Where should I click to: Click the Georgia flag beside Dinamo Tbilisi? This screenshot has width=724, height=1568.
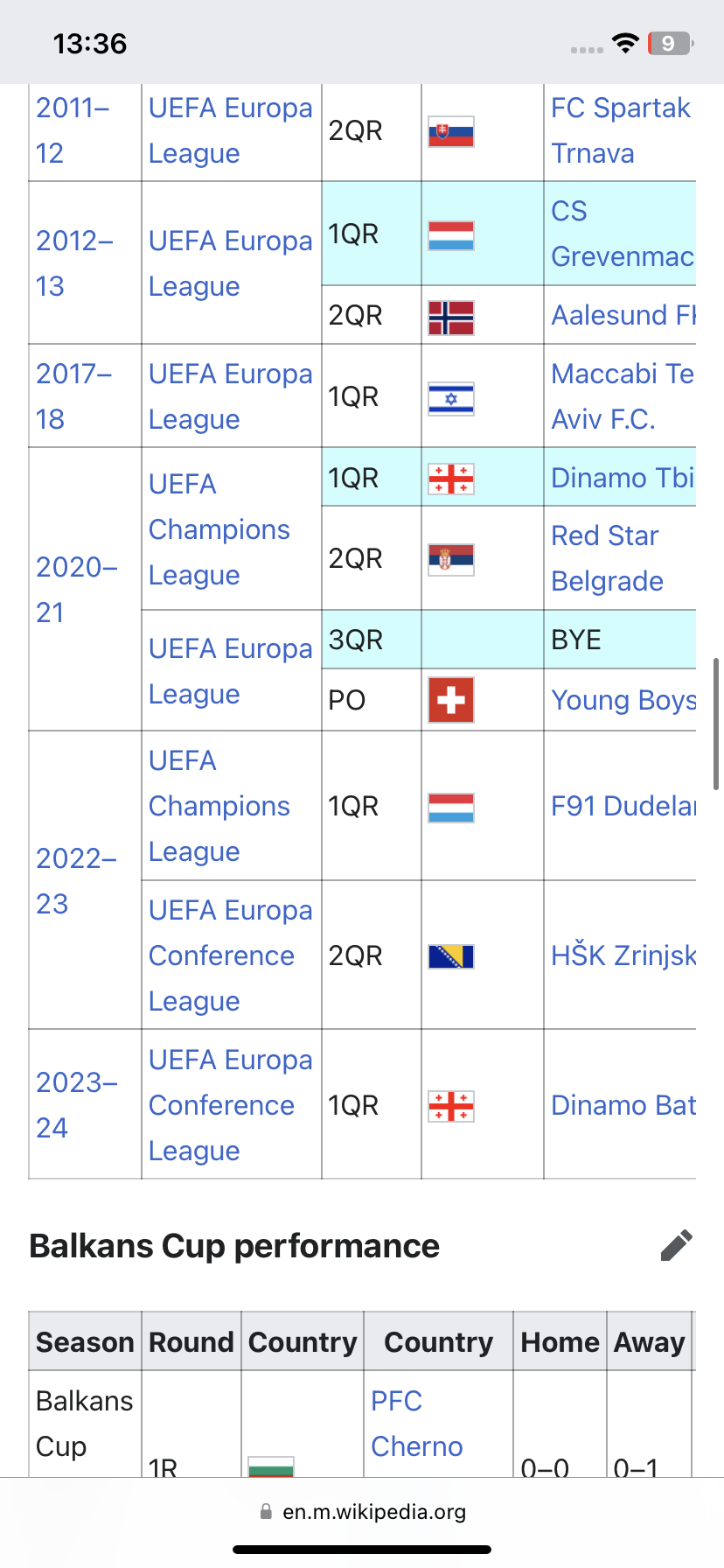451,479
